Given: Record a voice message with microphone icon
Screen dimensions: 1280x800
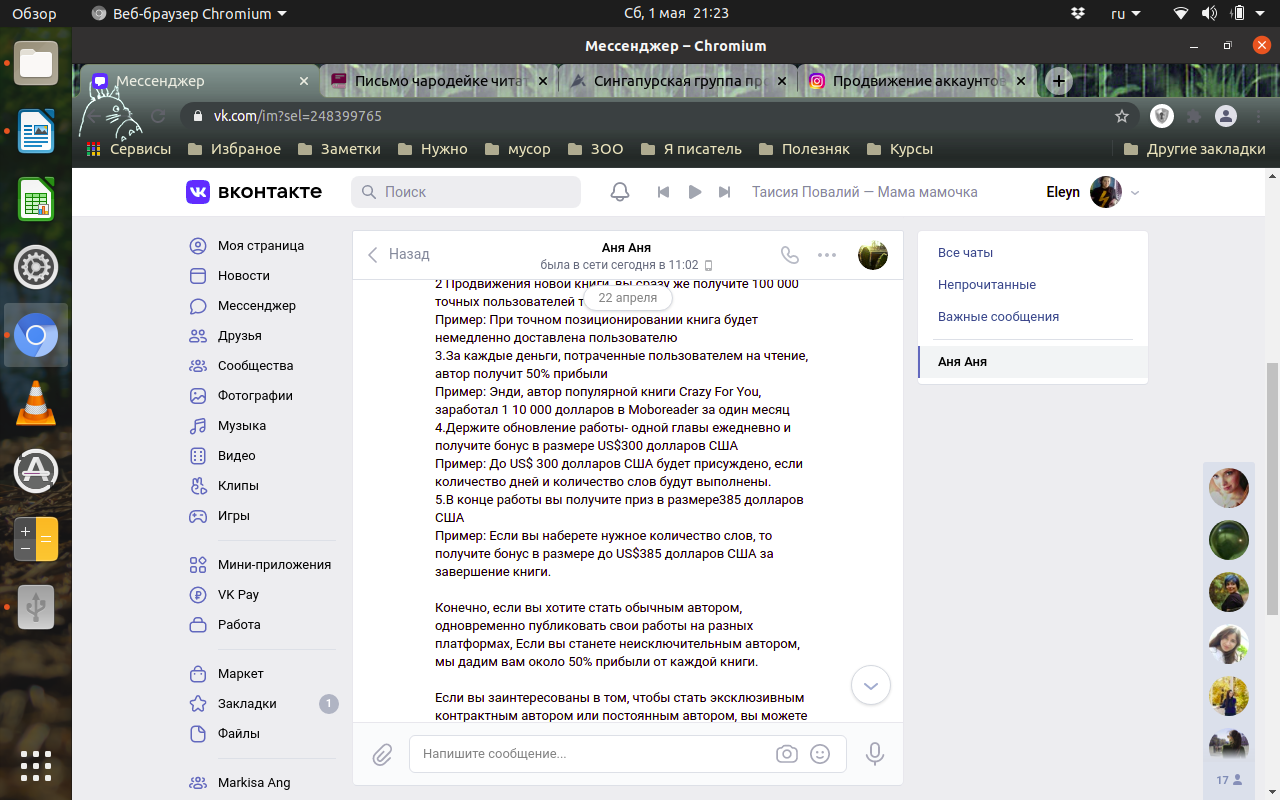Looking at the screenshot, I should tap(875, 754).
